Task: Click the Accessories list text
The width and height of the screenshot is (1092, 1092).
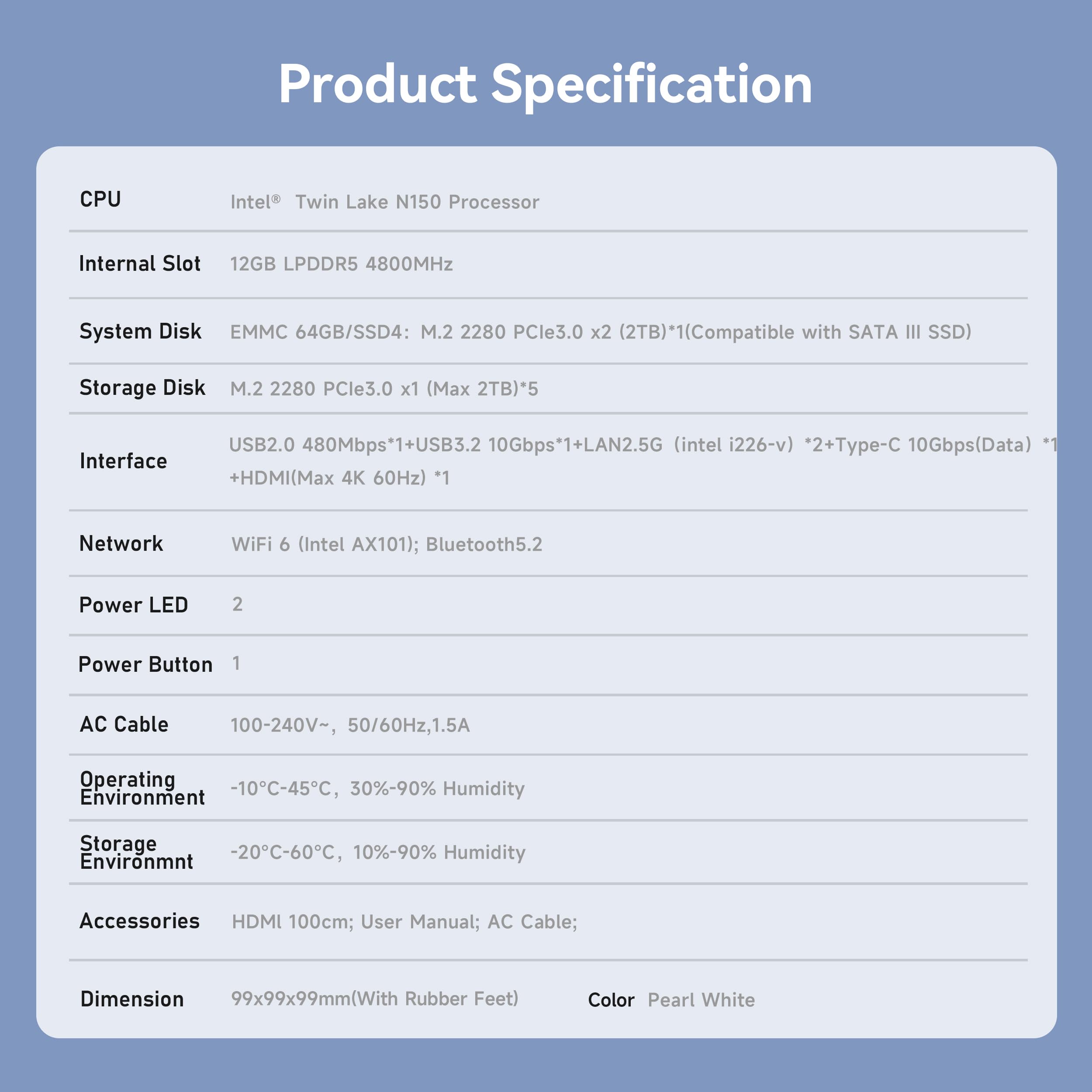Action: pyautogui.click(x=404, y=922)
